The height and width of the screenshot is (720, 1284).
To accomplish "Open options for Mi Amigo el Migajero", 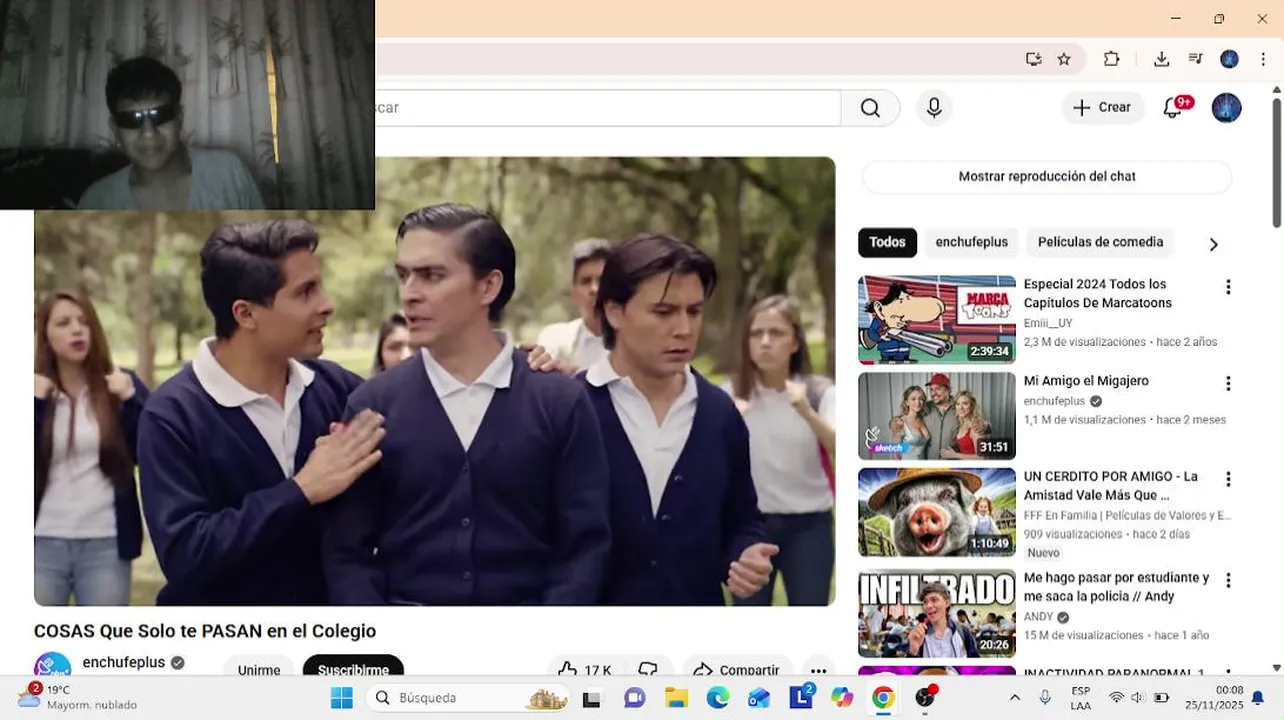I will 1228,384.
